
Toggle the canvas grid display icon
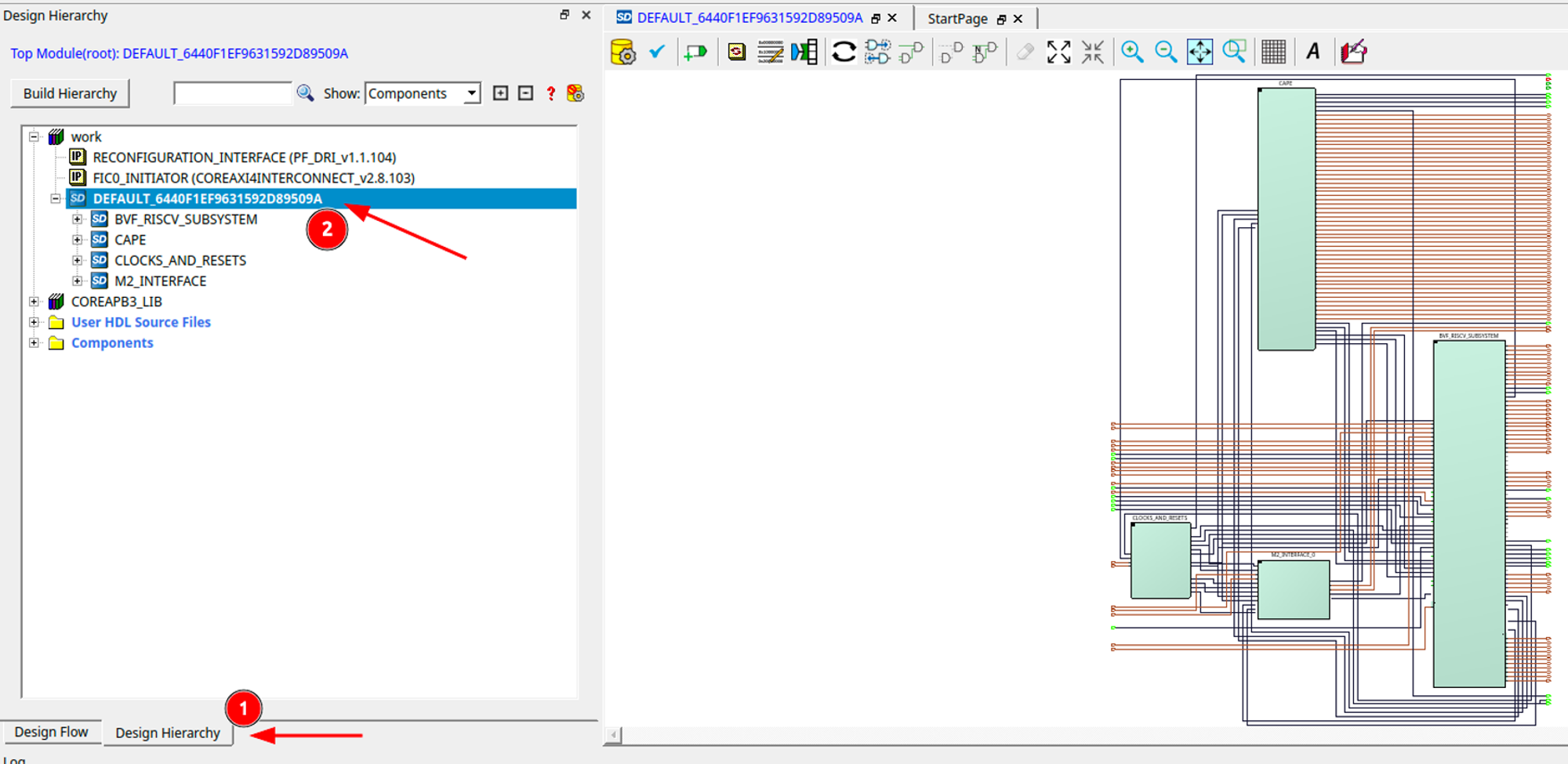click(x=1273, y=53)
